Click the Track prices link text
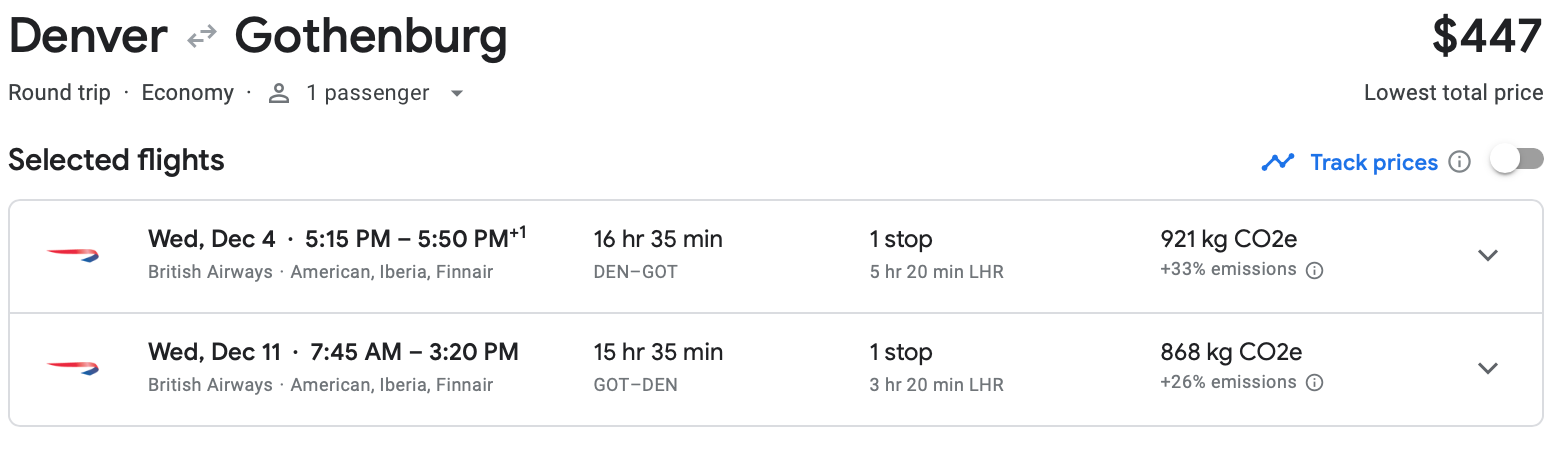 pos(1374,162)
